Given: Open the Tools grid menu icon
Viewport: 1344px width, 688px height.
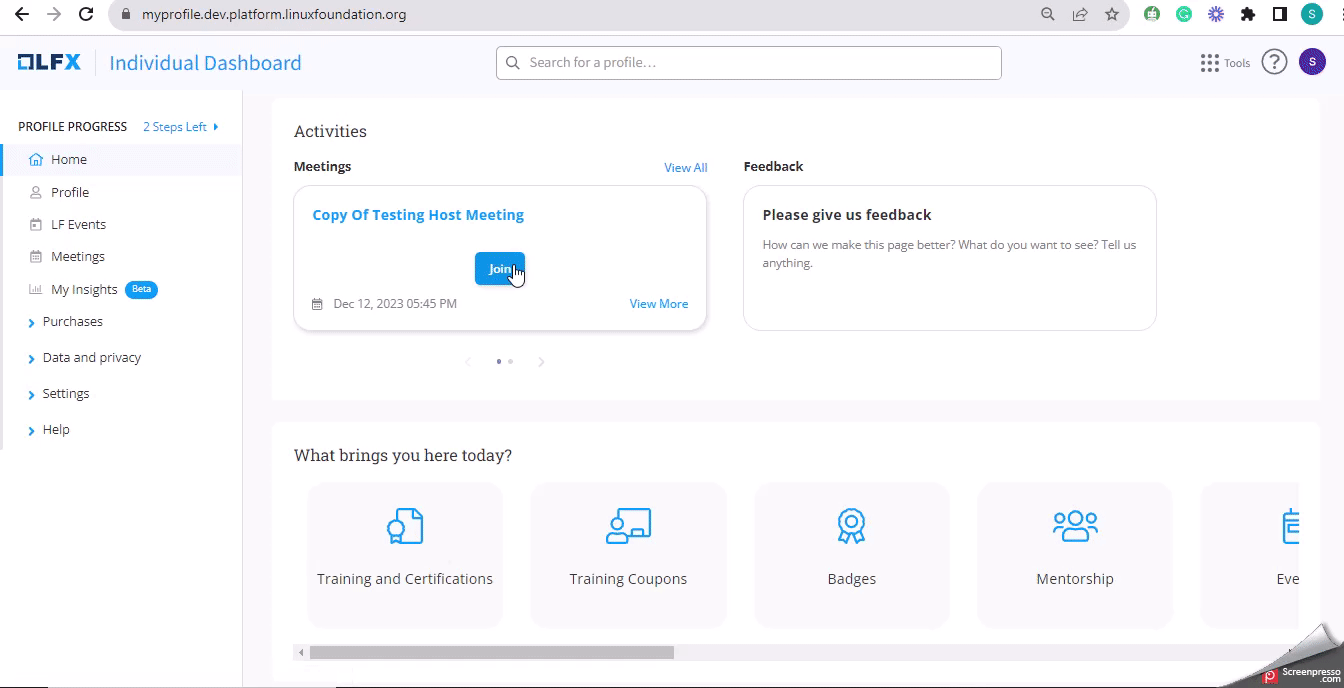Looking at the screenshot, I should pos(1210,63).
